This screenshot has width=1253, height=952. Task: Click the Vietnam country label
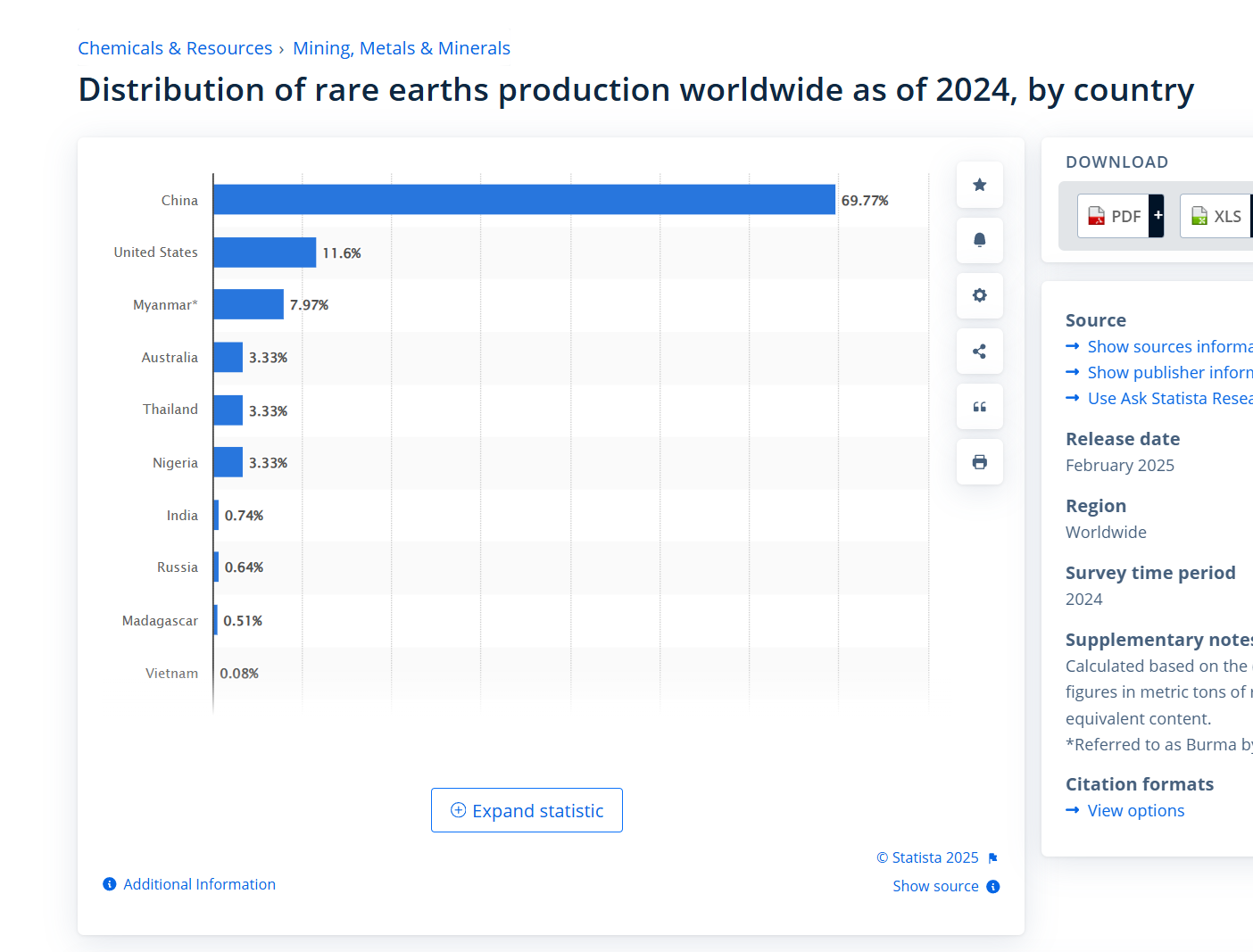tap(171, 673)
